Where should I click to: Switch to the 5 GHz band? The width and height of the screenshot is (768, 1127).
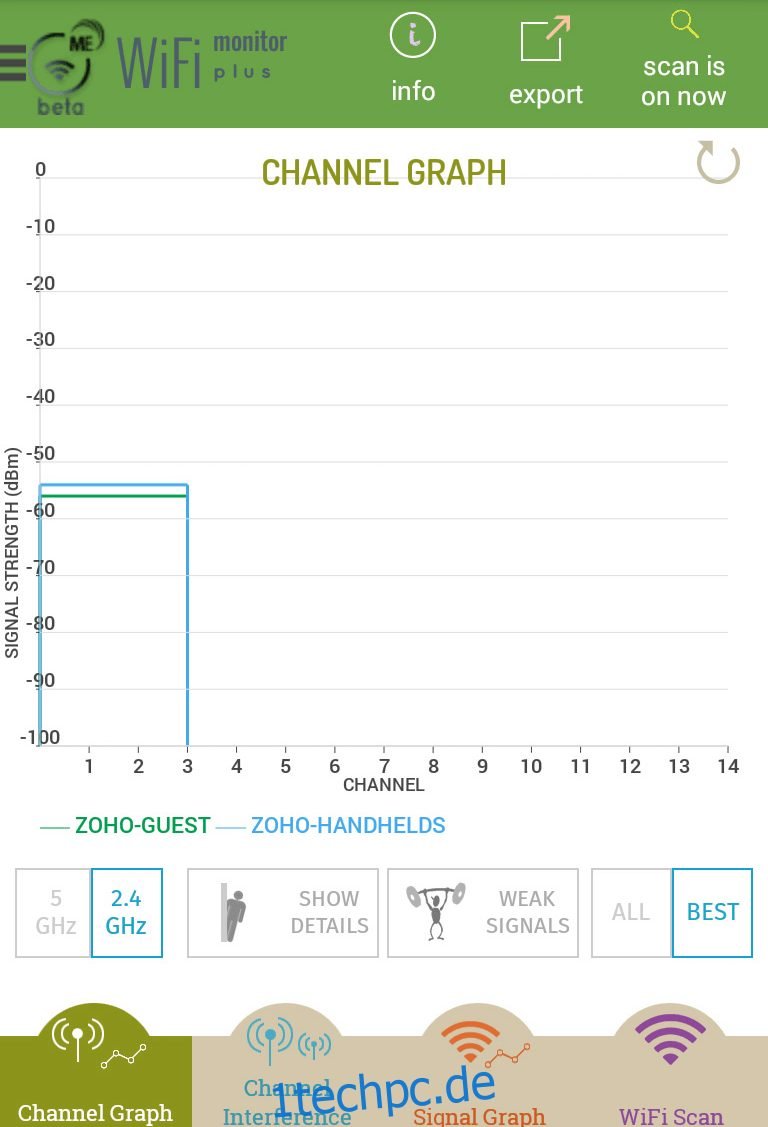[54, 913]
